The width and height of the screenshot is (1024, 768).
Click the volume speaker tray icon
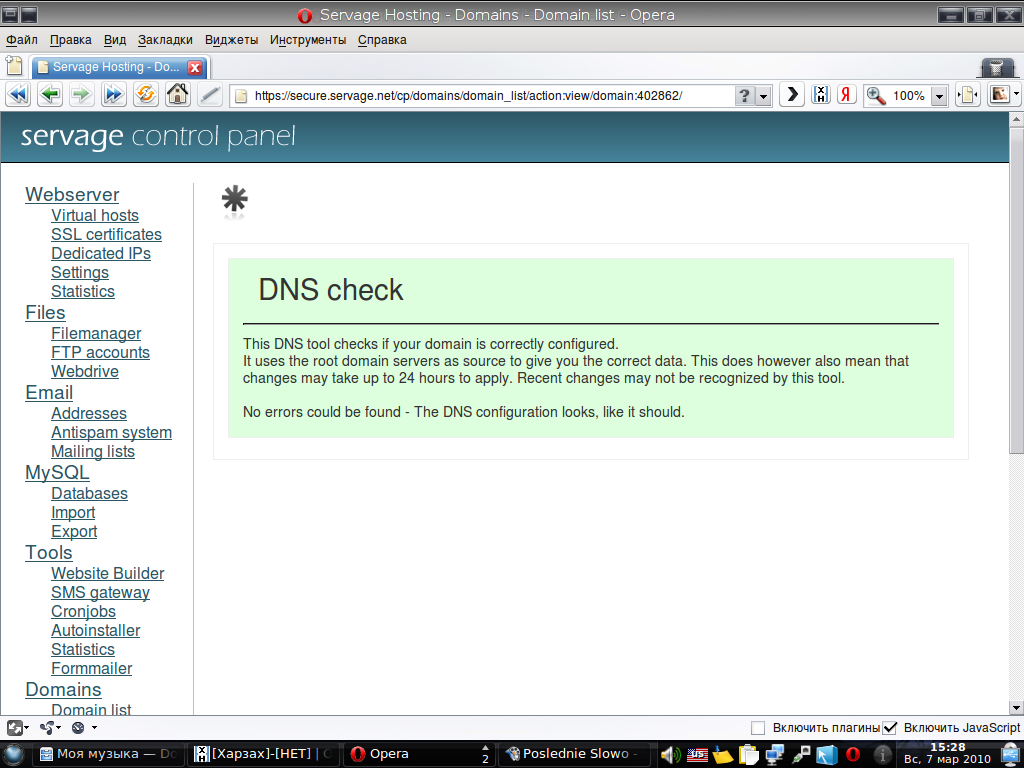click(x=671, y=755)
